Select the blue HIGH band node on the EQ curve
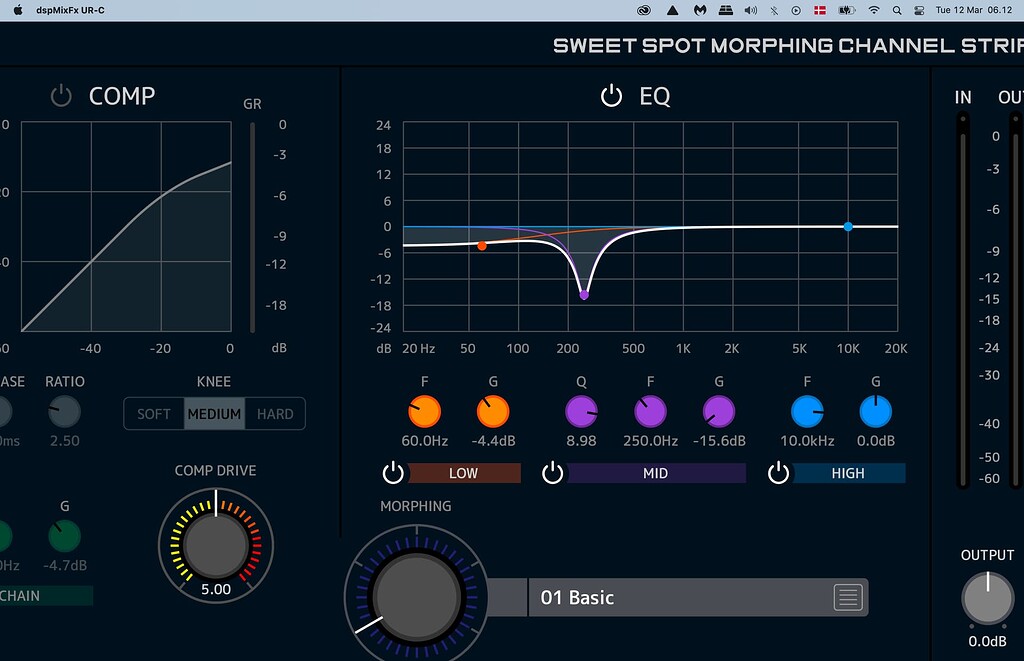The image size is (1024, 661). (848, 227)
